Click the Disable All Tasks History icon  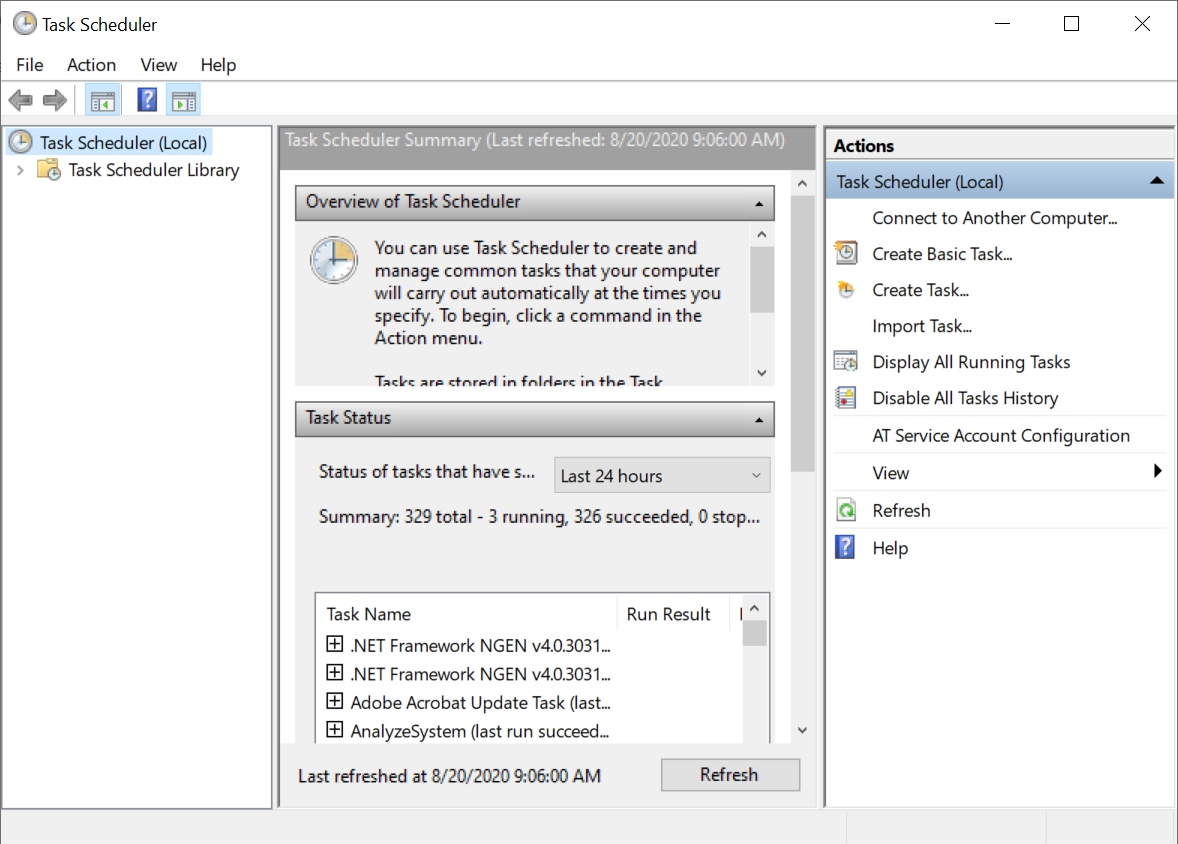click(x=846, y=398)
